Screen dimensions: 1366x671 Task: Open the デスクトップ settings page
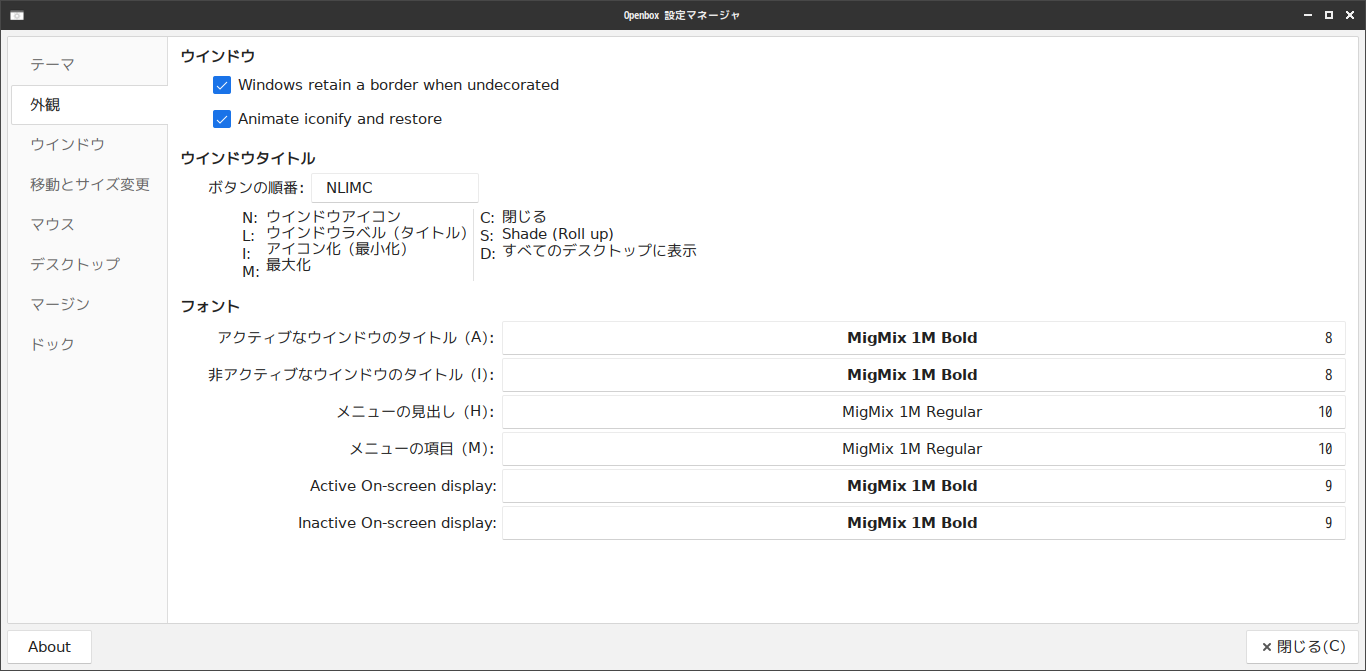pos(88,265)
